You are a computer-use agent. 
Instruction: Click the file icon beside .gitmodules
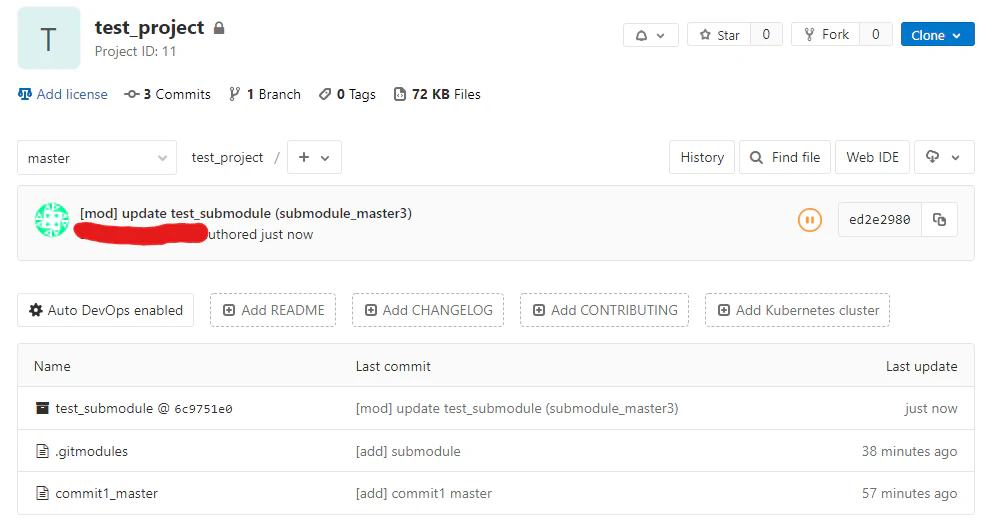tap(42, 451)
